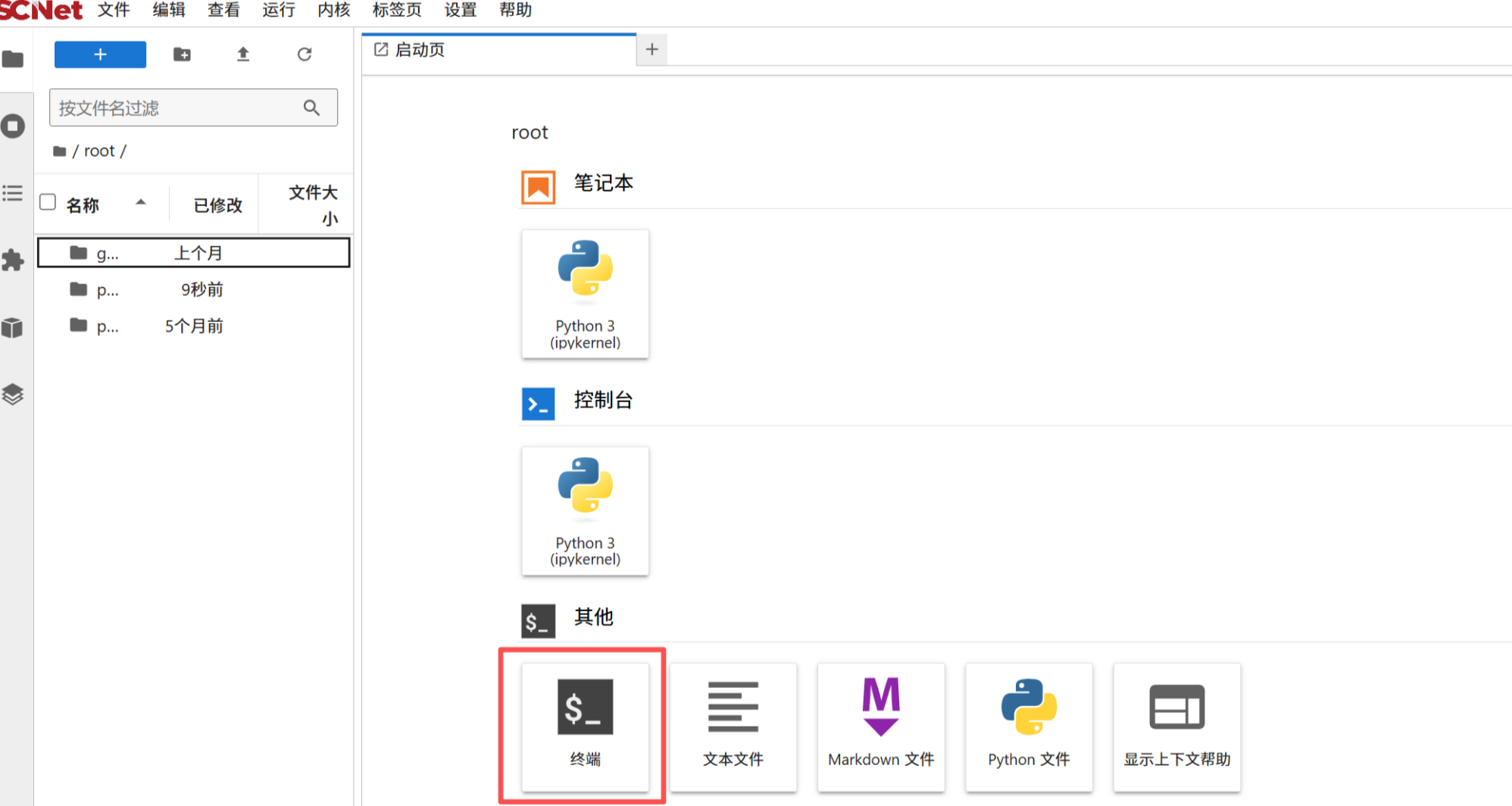Click the blue new launcher plus button
The image size is (1512, 806).
click(100, 55)
